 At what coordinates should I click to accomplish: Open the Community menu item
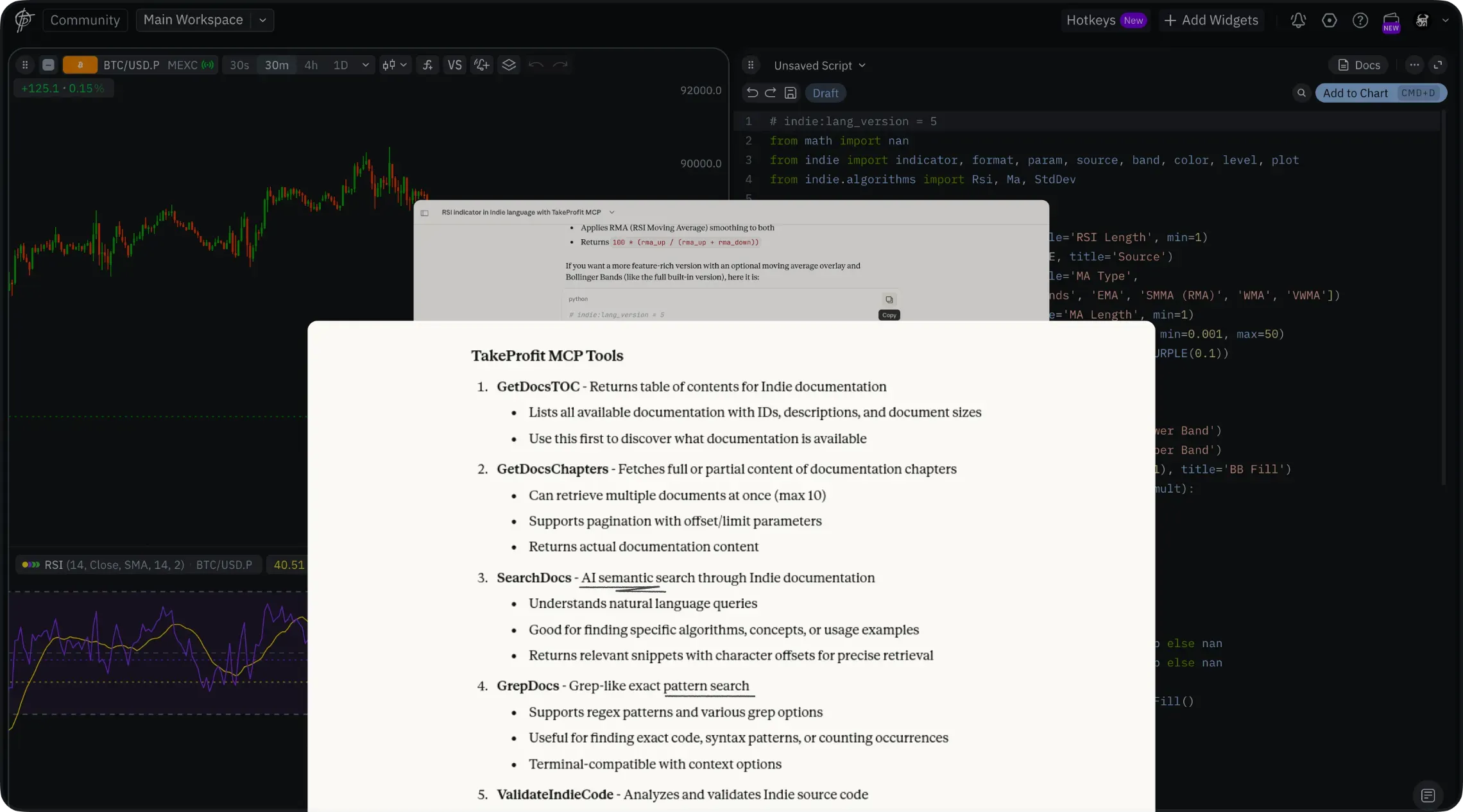tap(85, 20)
